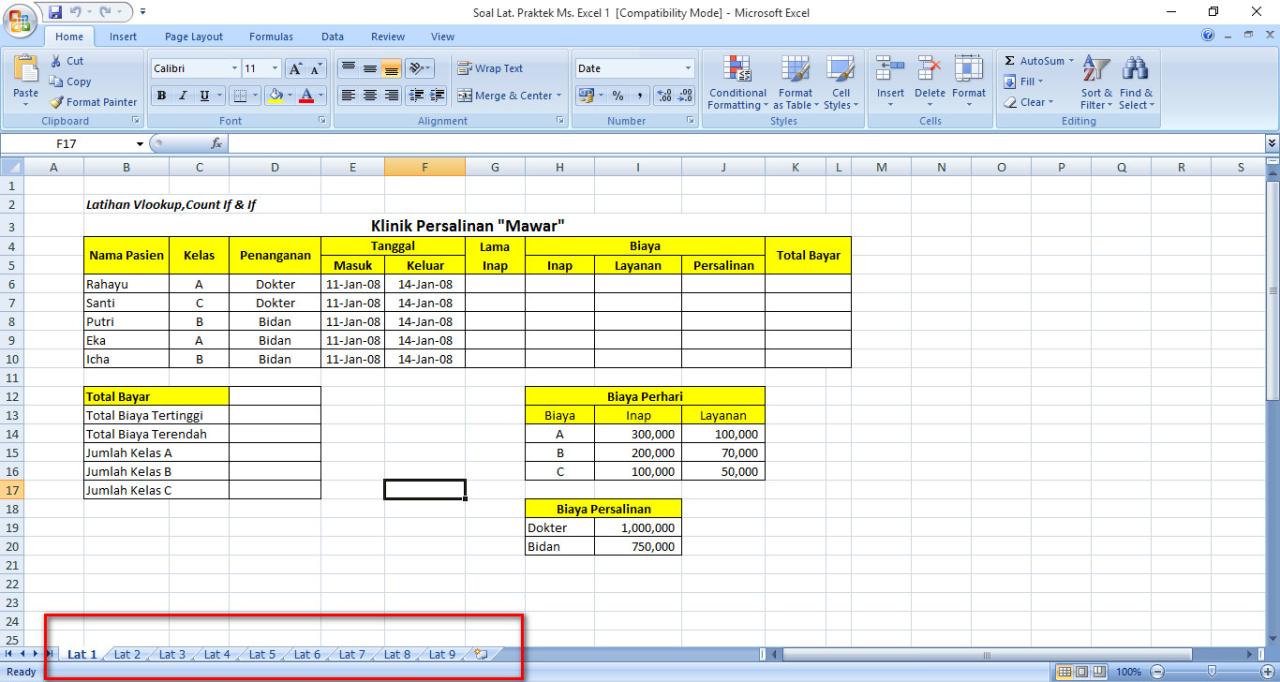Open Format as Table gallery
This screenshot has width=1280, height=682.
click(795, 83)
